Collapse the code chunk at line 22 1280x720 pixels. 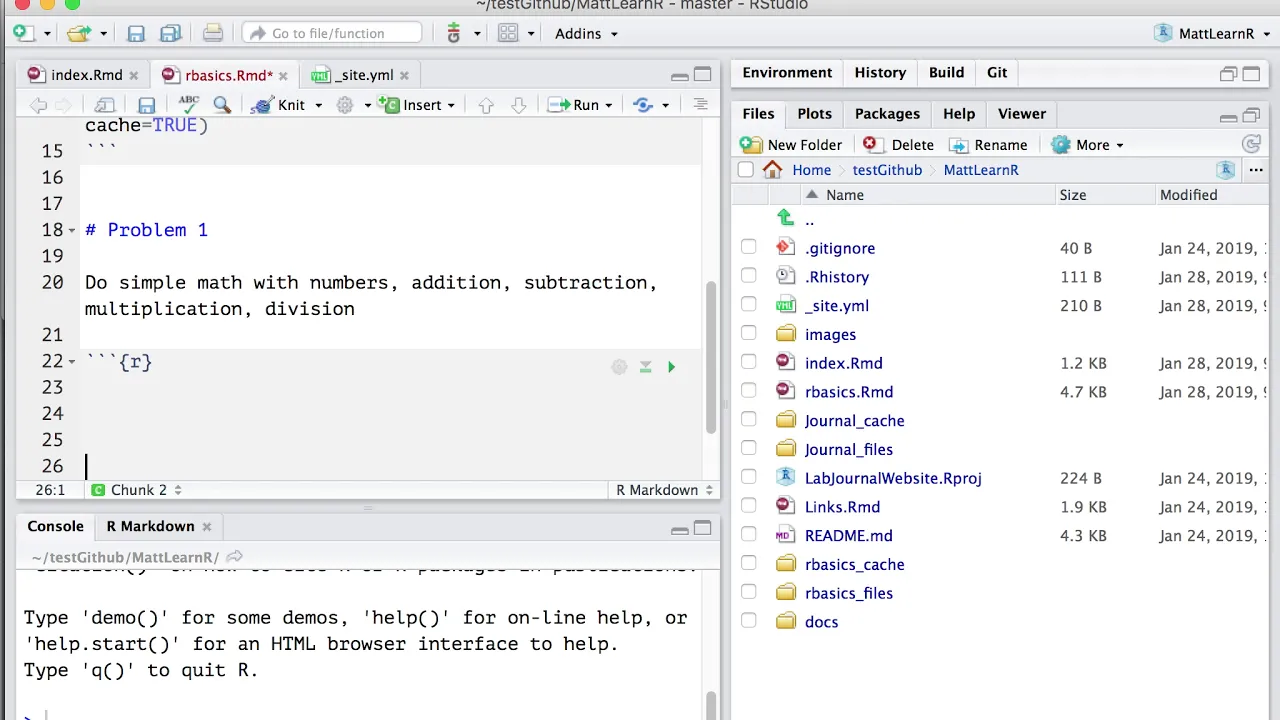point(72,362)
